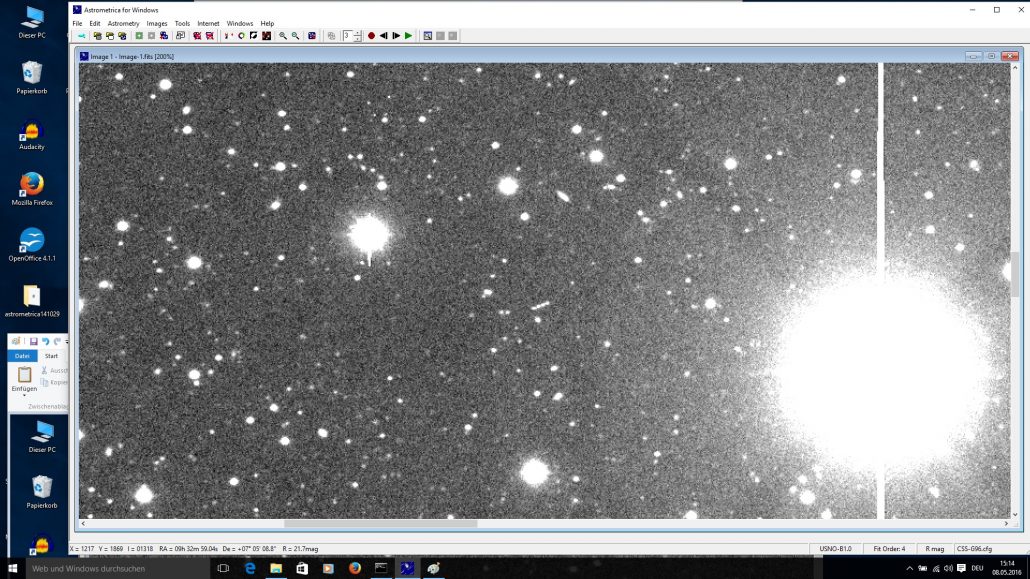This screenshot has width=1030, height=579.
Task: Open Mozilla Firefox desktop shortcut
Action: tap(32, 188)
